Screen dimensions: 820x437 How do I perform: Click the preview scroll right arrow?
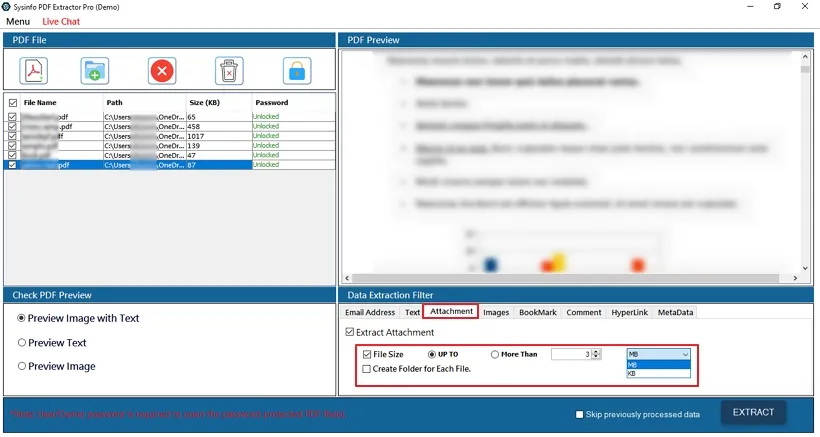795,278
